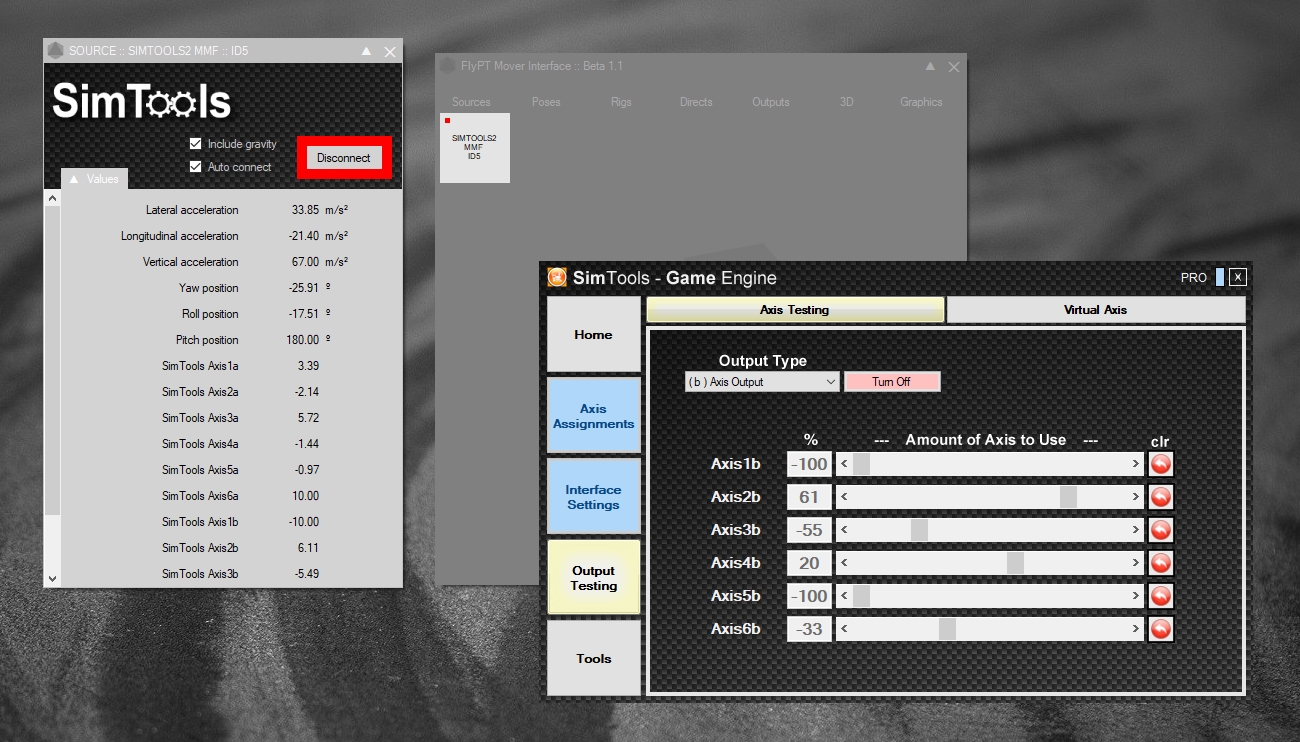
Task: Open the Outputs tab in FlyPT Mover
Action: tap(771, 102)
